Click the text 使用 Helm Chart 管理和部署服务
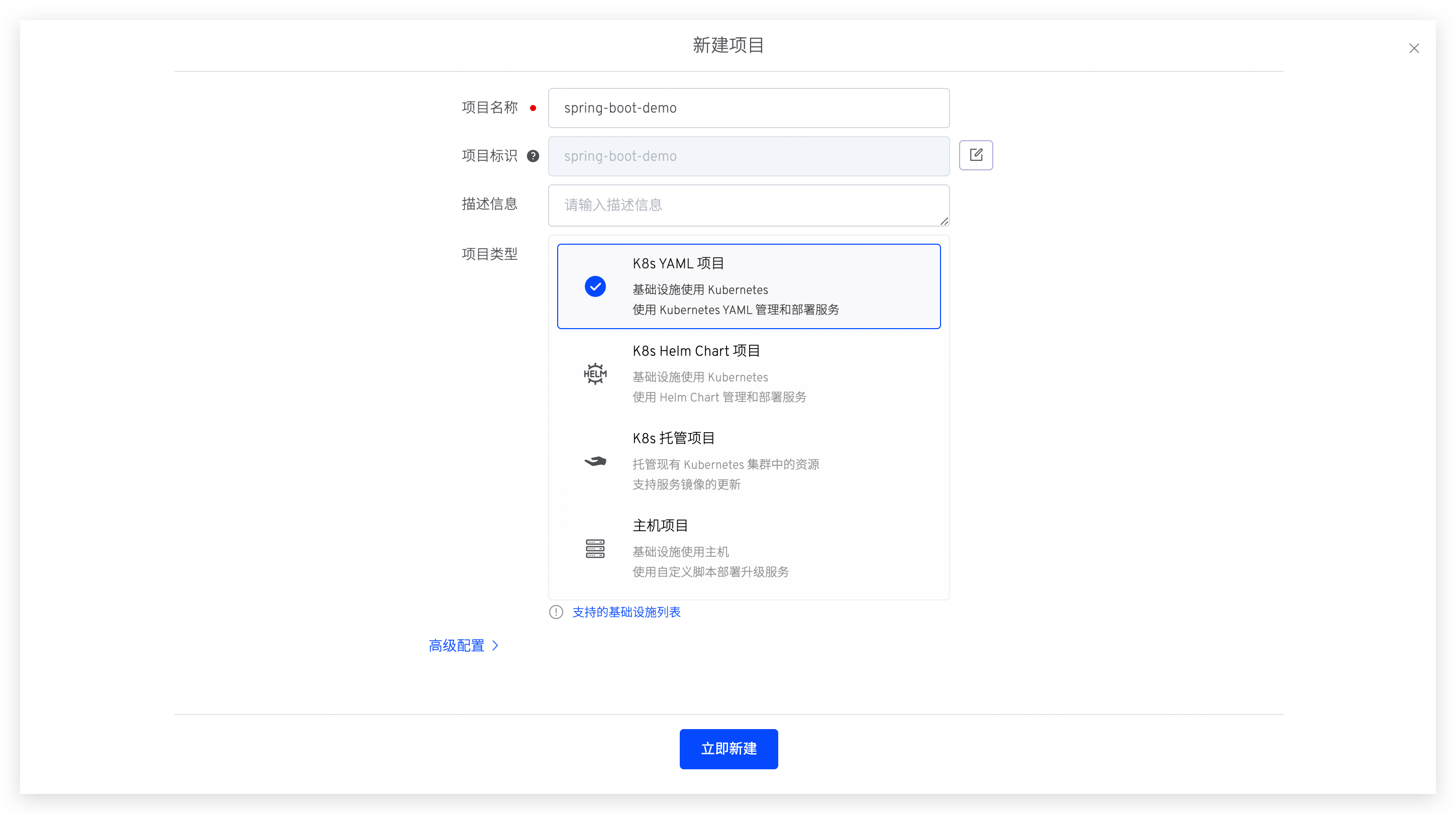This screenshot has height=814, width=1456. click(719, 397)
